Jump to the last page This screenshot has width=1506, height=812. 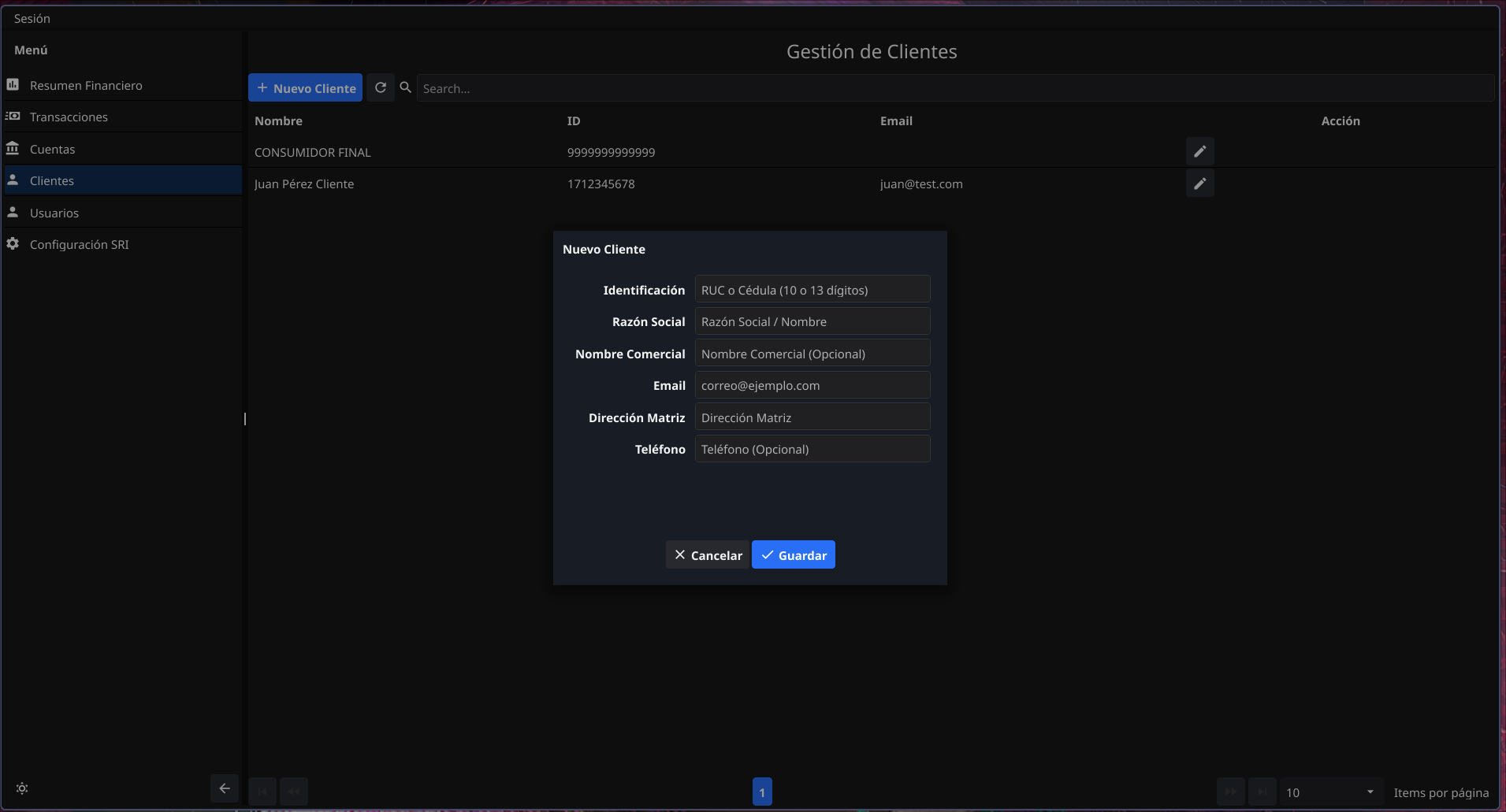point(1263,791)
